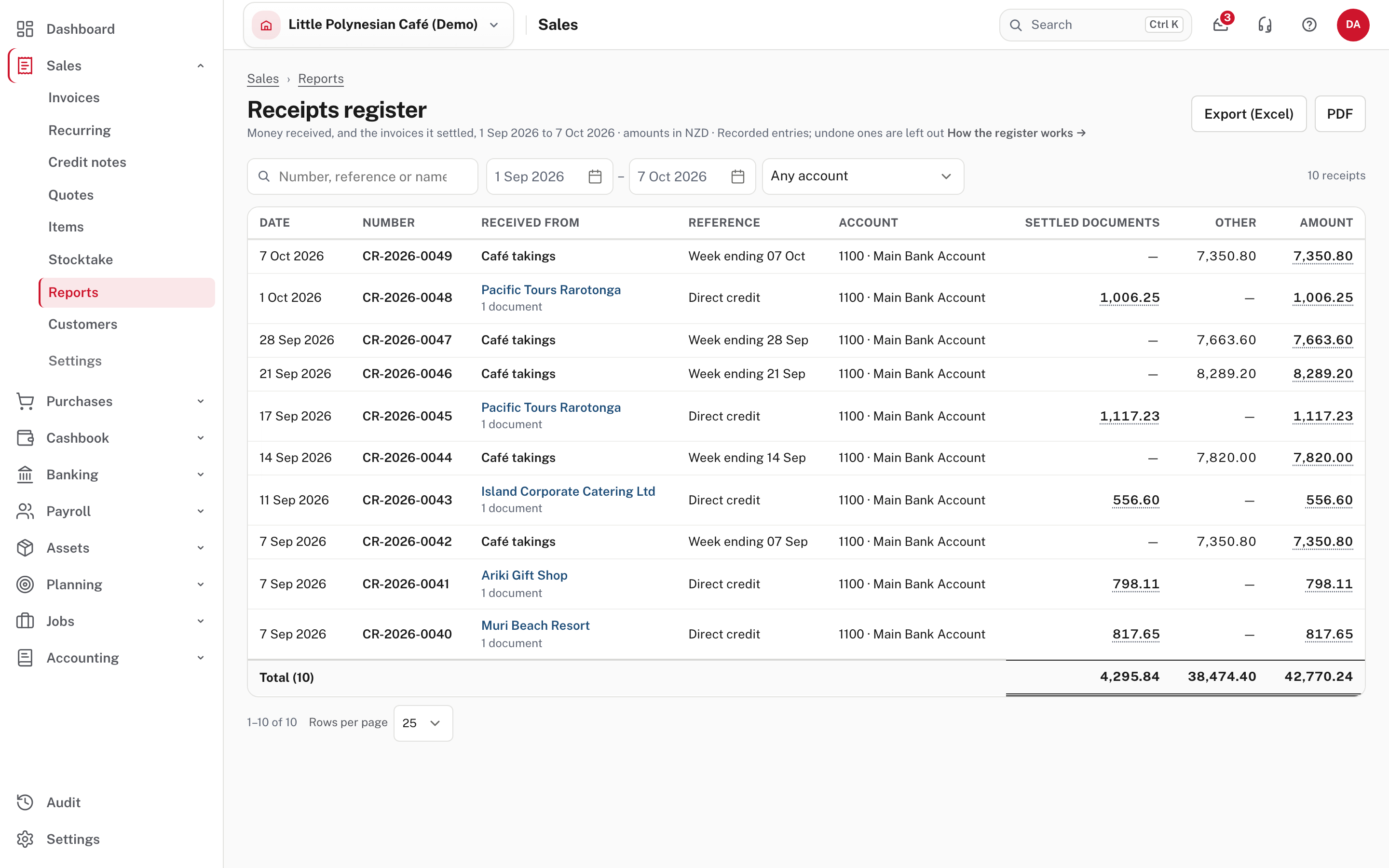The height and width of the screenshot is (868, 1389).
Task: Open the notifications inbox icon
Action: point(1221,25)
